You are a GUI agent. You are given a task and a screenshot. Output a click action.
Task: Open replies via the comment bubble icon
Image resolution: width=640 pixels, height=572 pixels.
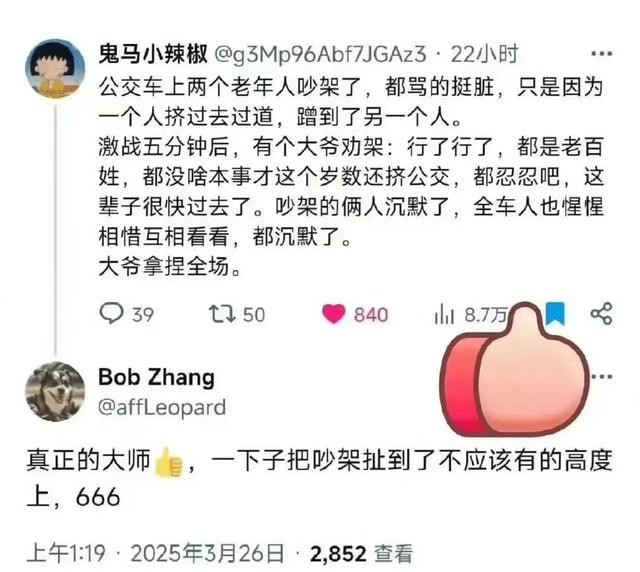(x=111, y=313)
